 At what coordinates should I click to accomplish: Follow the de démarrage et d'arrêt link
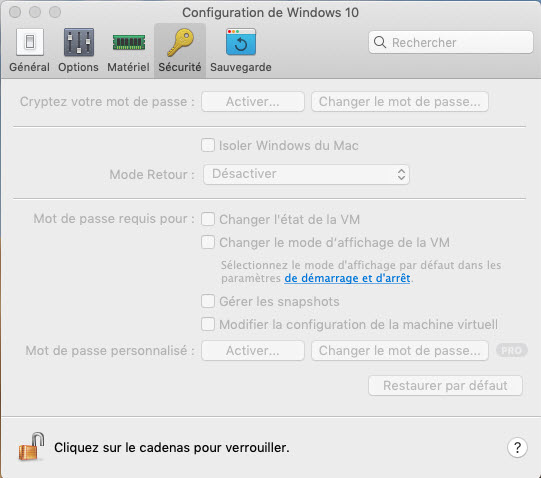coord(347,278)
